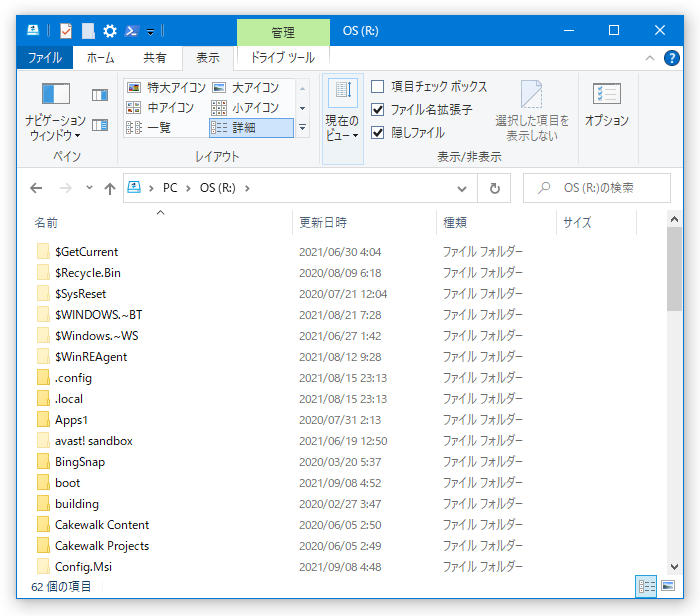The height and width of the screenshot is (616, 700).
Task: Click vertical scrollbar thumb
Action: point(674,269)
